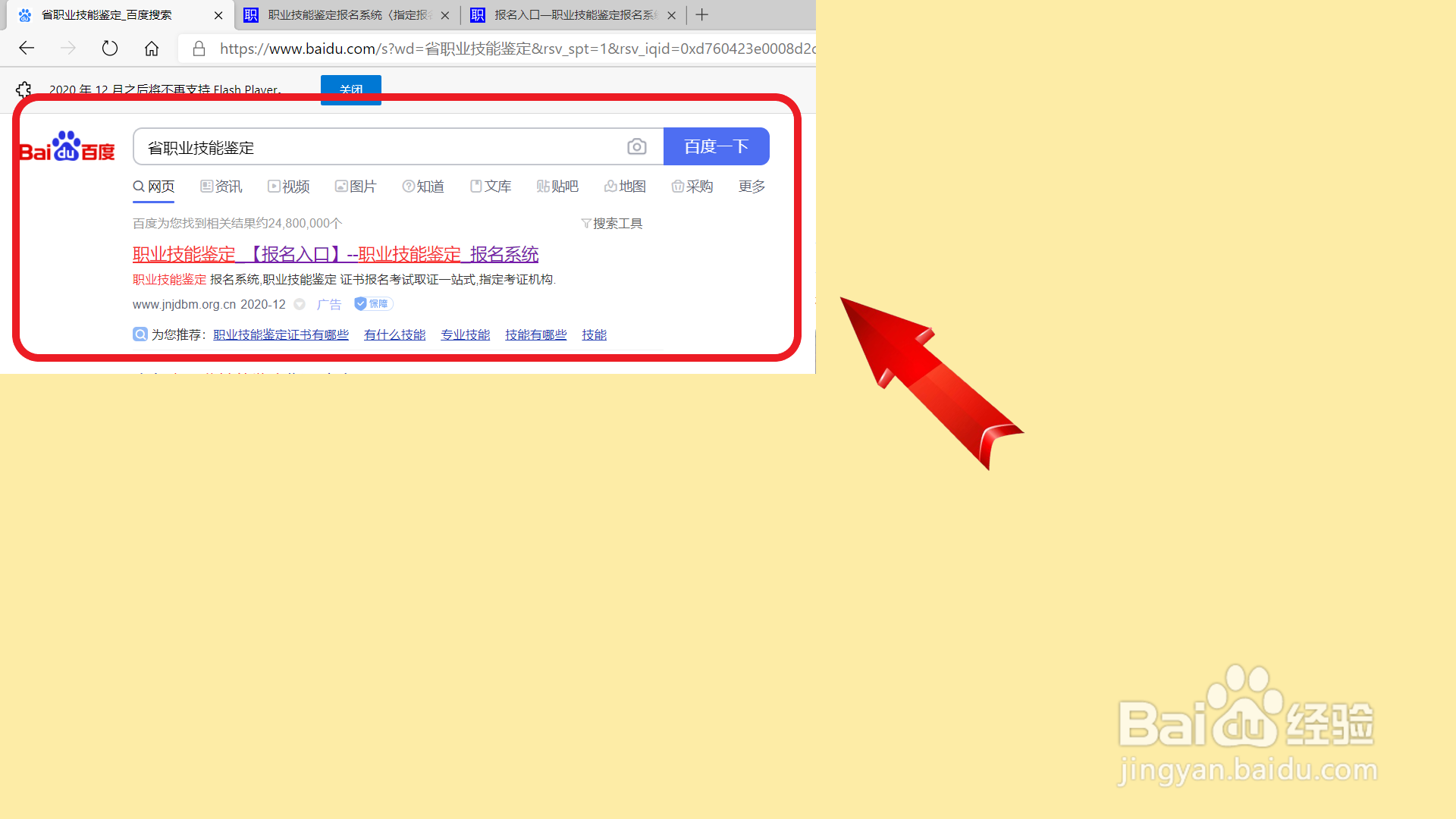The width and height of the screenshot is (1456, 819).
Task: Select the 网页 webpage results tab
Action: 153,186
